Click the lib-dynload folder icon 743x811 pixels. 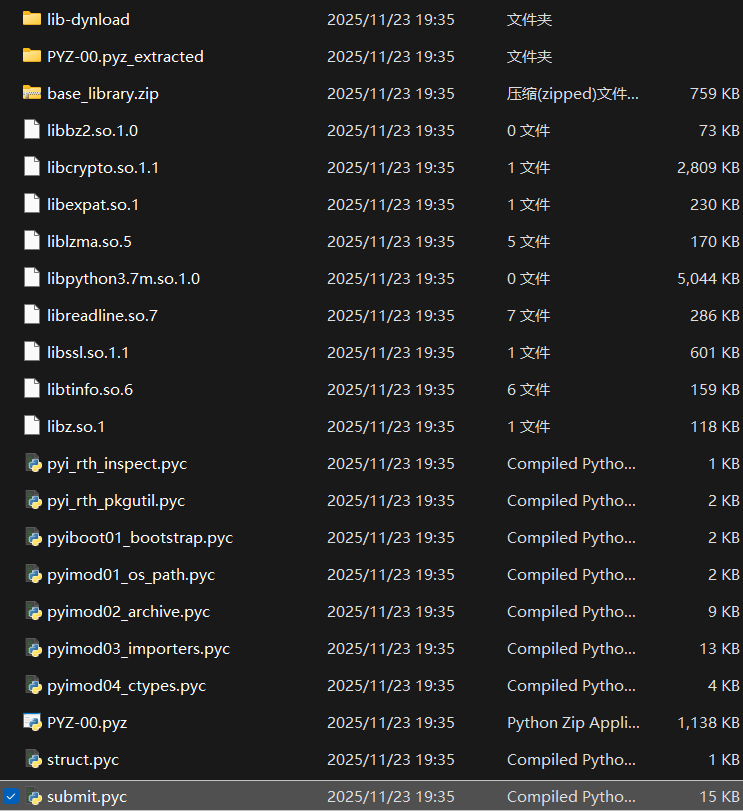[x=32, y=19]
